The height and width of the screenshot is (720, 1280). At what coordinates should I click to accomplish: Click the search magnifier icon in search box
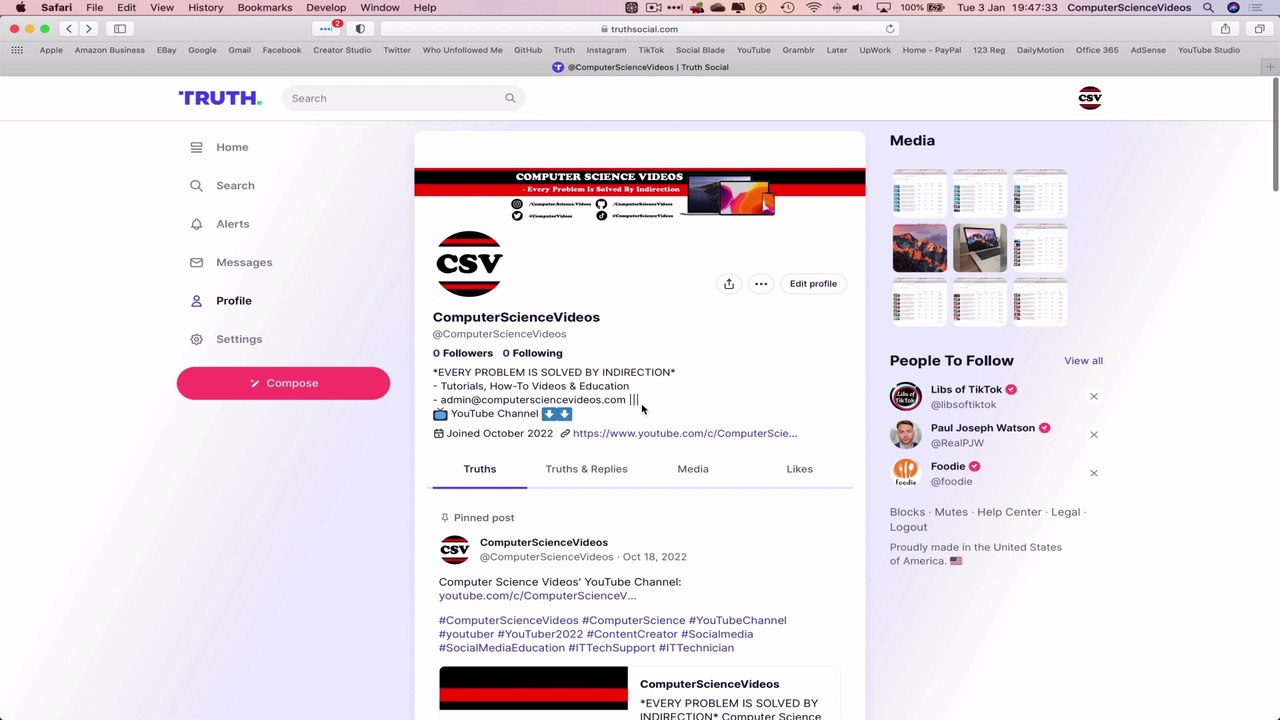(x=510, y=98)
